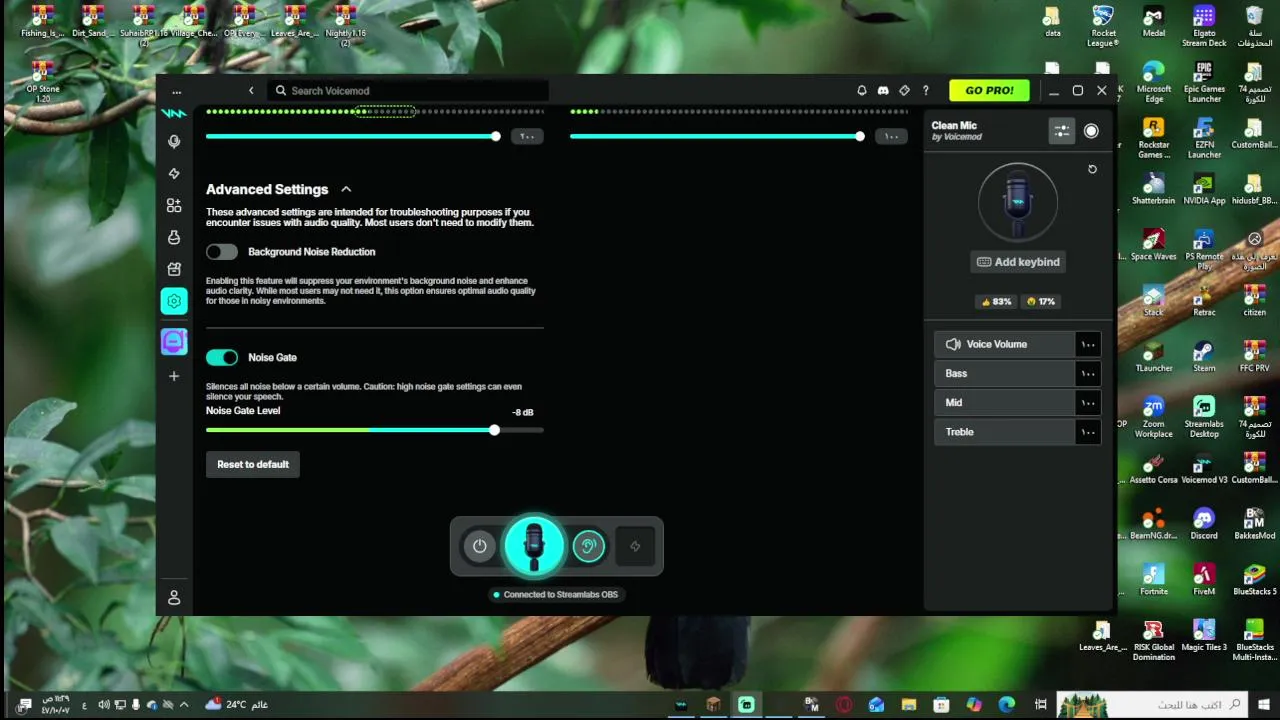Click the Treble control row
Screen dimensions: 1280x720
click(x=1018, y=432)
